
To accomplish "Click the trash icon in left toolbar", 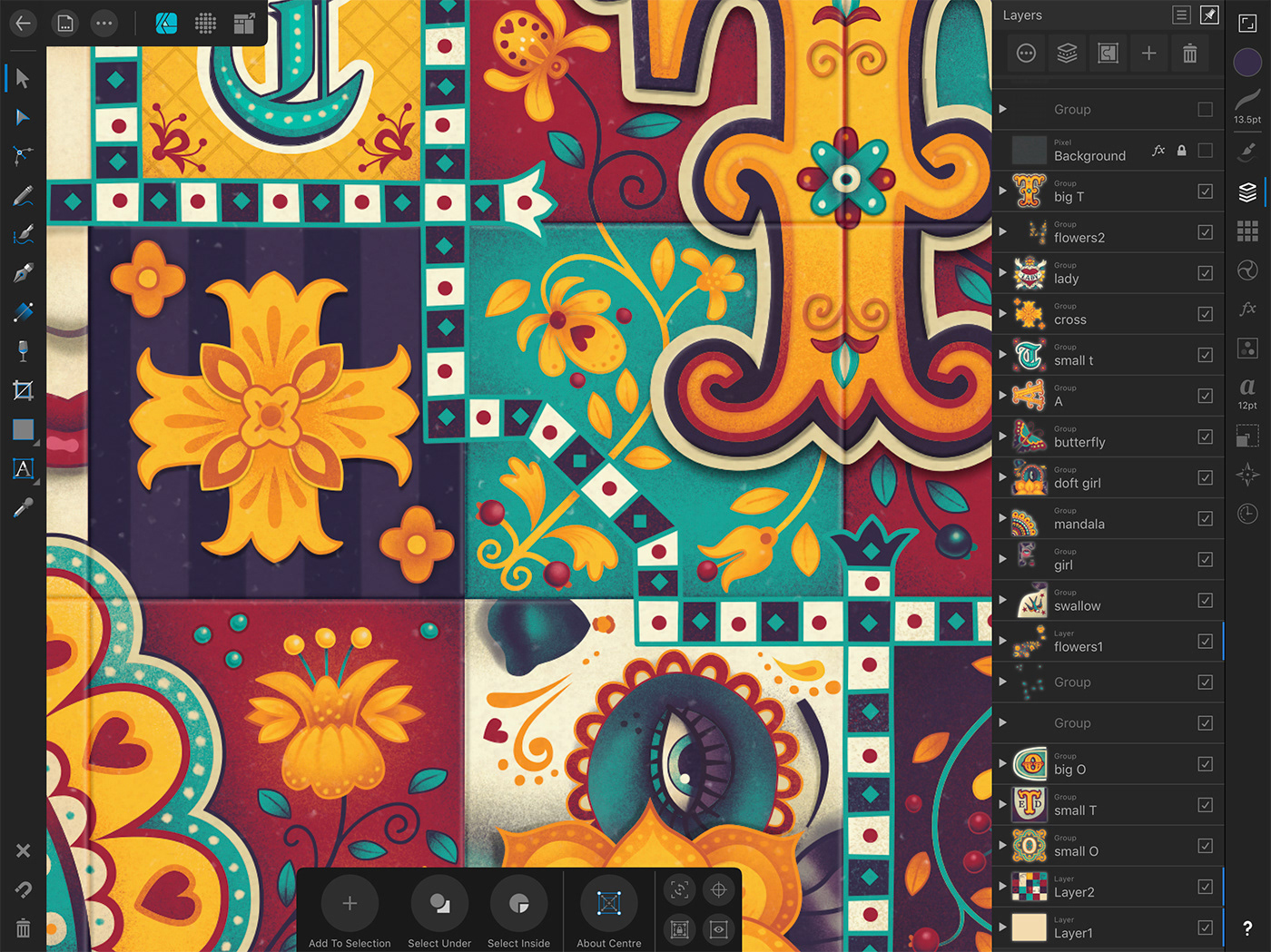I will [23, 928].
